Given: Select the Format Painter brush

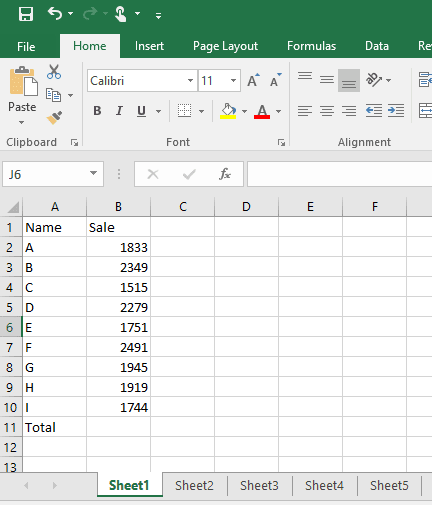Looking at the screenshot, I should [x=54, y=117].
